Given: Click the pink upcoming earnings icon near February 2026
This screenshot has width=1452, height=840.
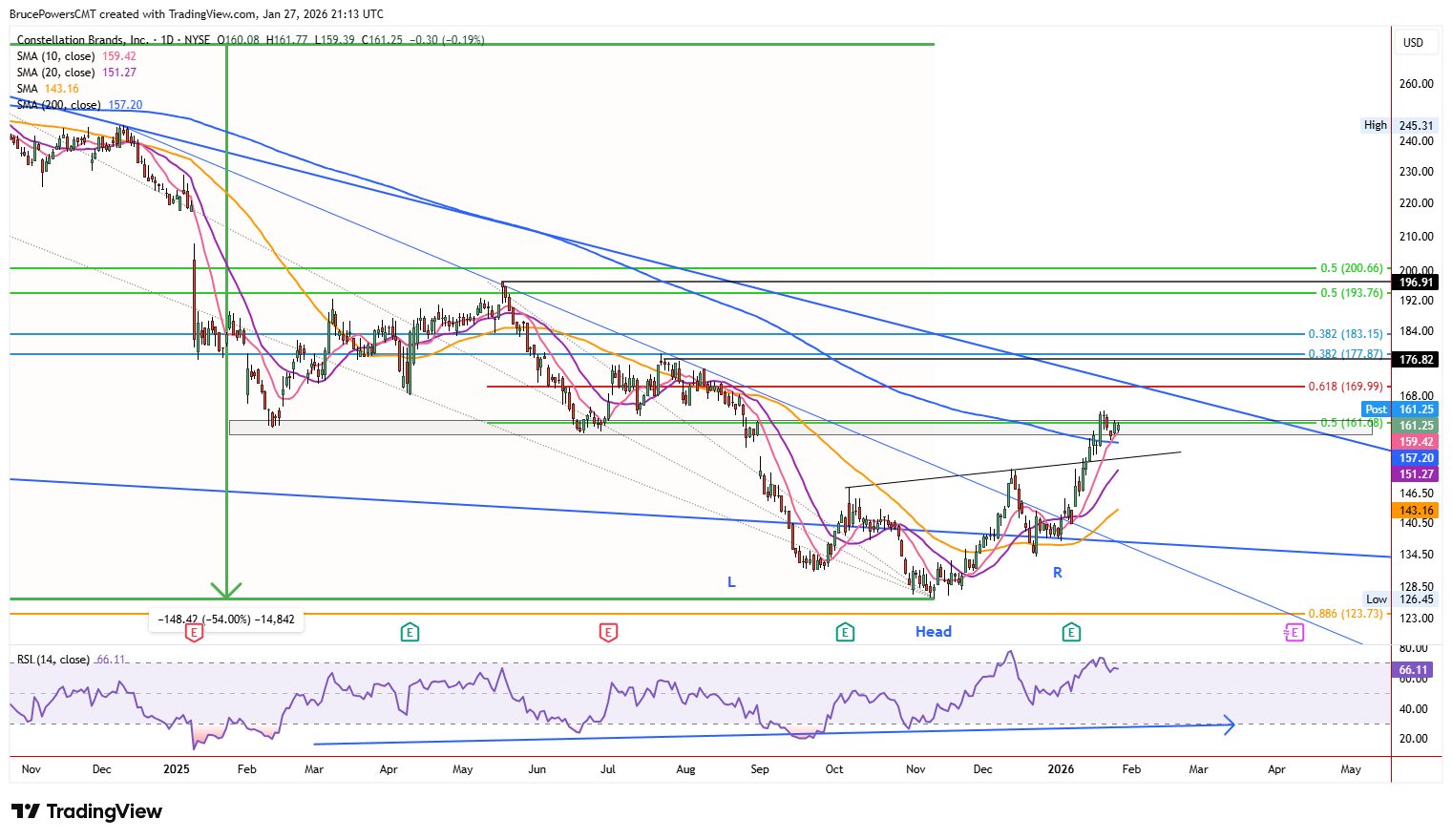Looking at the screenshot, I should tap(1294, 632).
